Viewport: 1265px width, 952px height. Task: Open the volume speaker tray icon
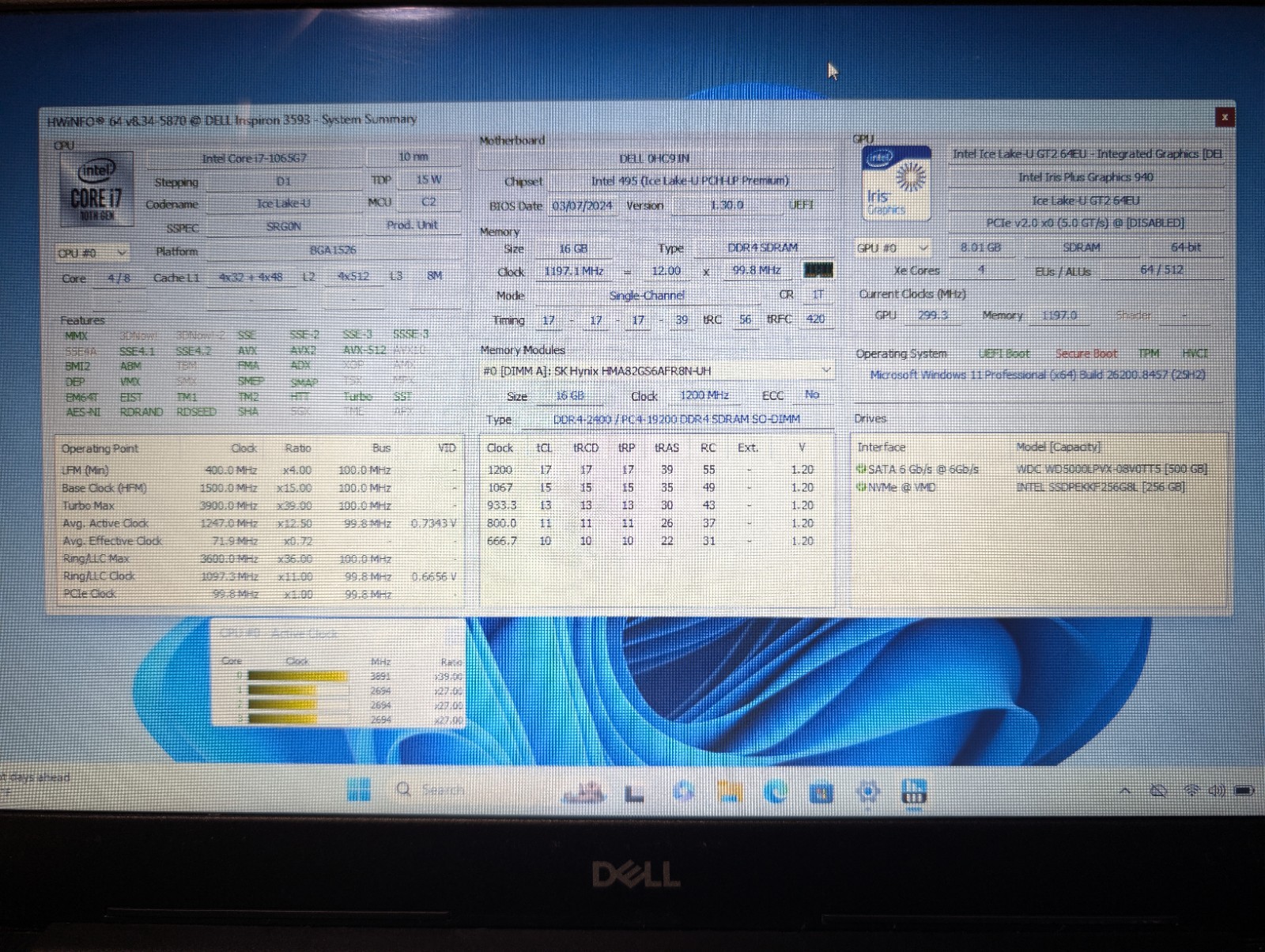(x=1217, y=791)
